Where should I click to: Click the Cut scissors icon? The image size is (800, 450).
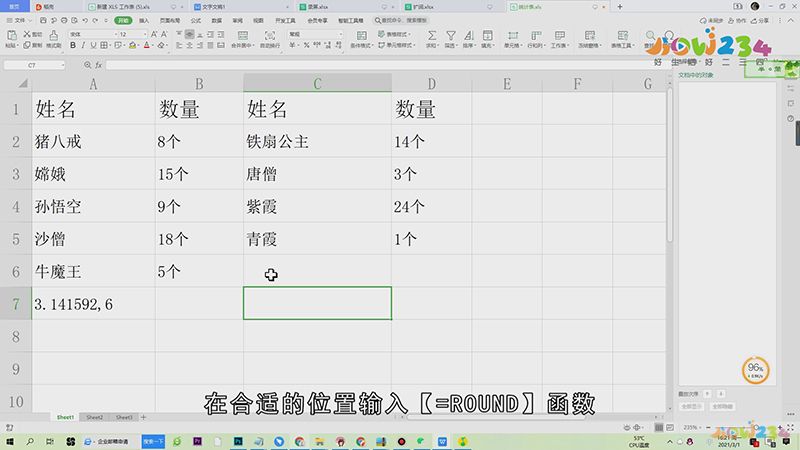click(x=27, y=34)
